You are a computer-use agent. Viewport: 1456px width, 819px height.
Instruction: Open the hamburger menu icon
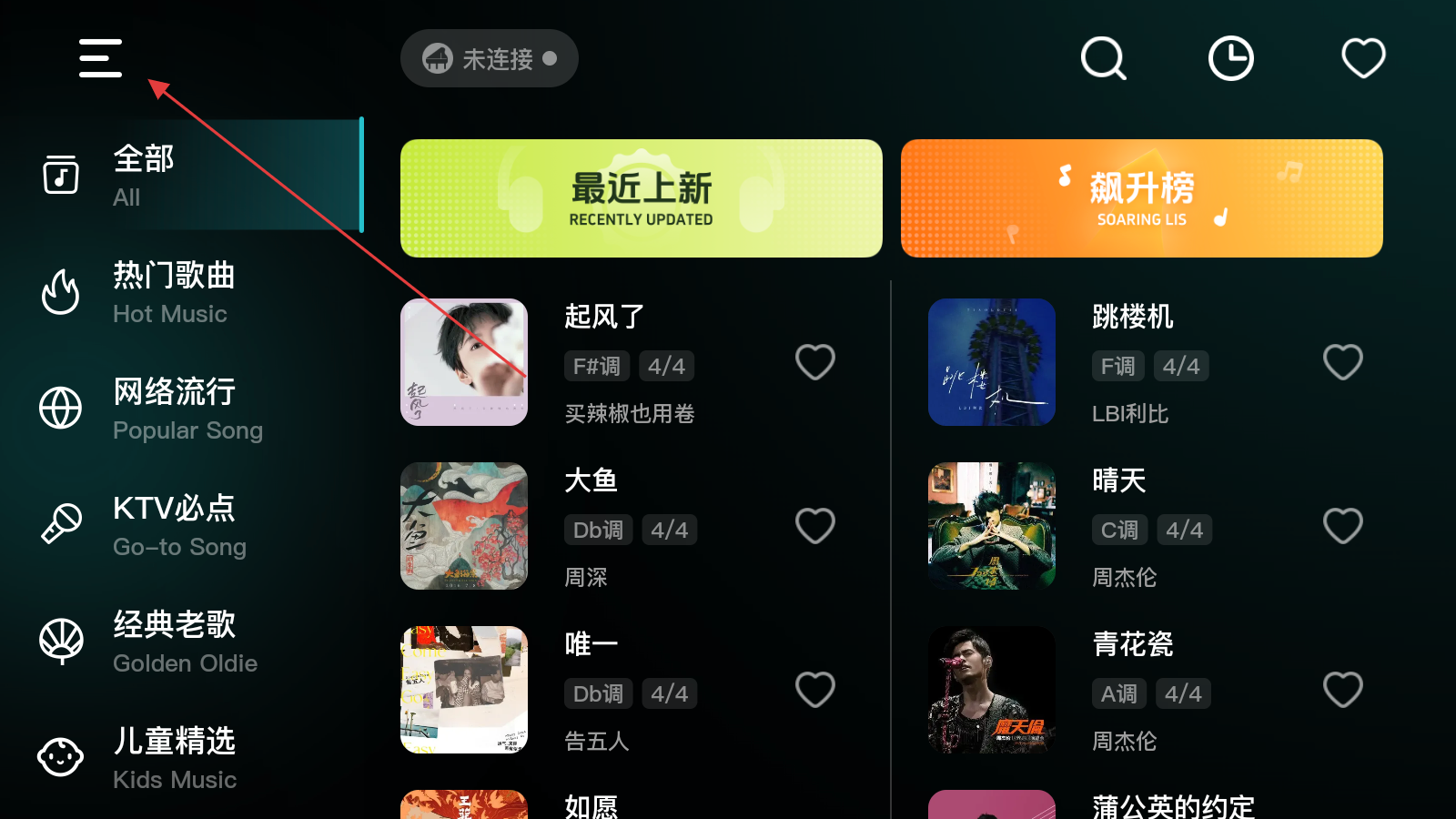coord(100,58)
